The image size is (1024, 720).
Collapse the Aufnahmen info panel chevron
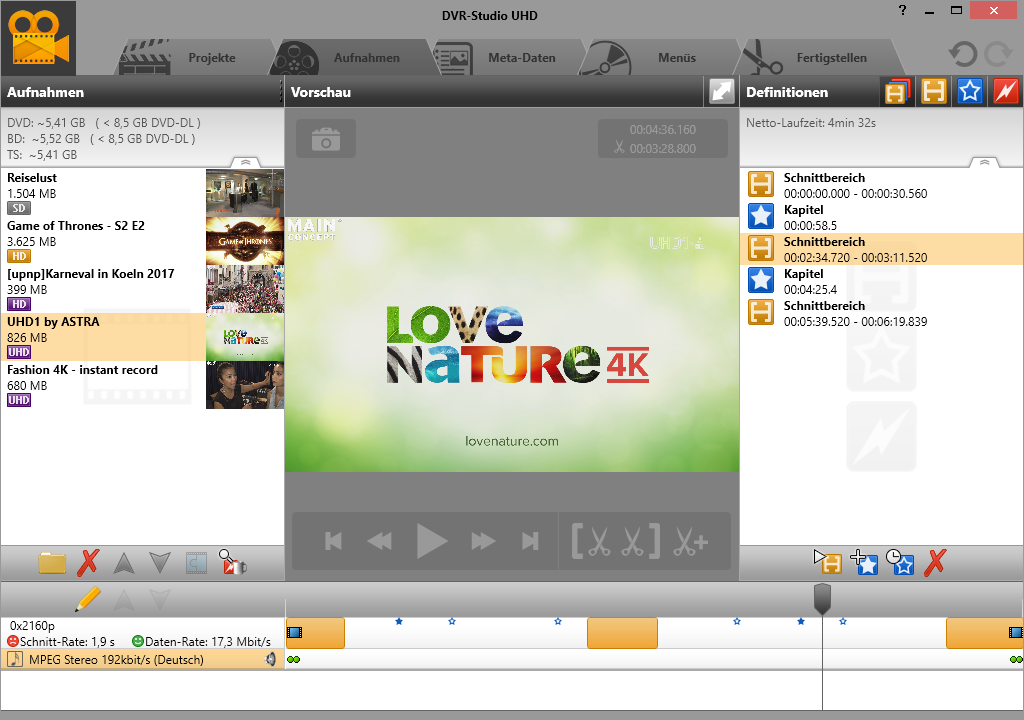(x=245, y=161)
